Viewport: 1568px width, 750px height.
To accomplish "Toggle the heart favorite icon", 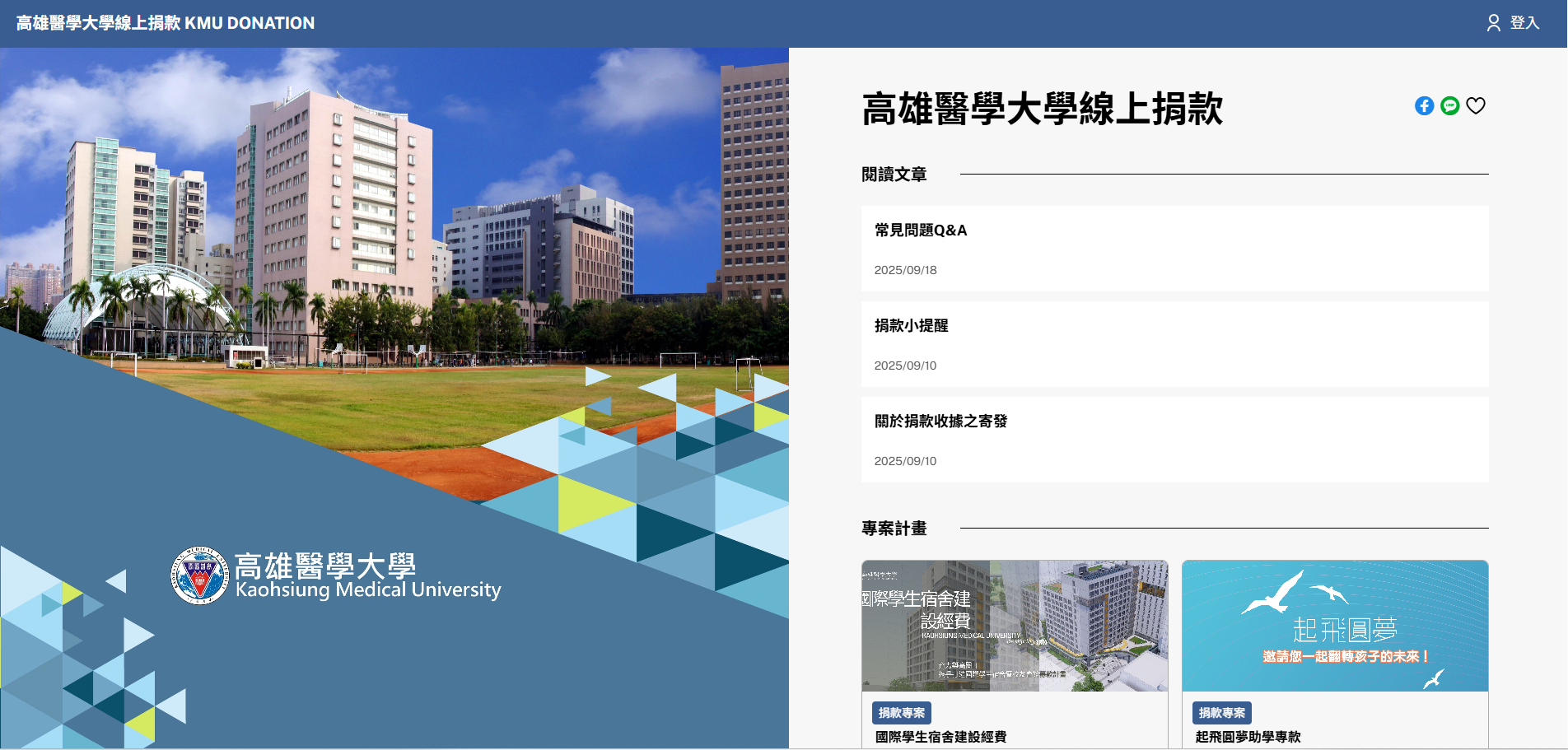I will (x=1475, y=106).
